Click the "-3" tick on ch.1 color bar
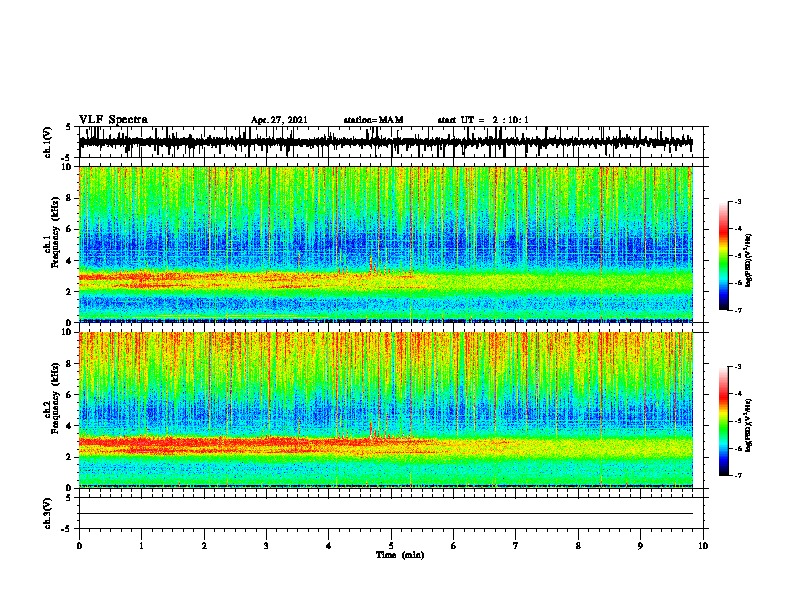The height and width of the screenshot is (612, 792). click(738, 202)
